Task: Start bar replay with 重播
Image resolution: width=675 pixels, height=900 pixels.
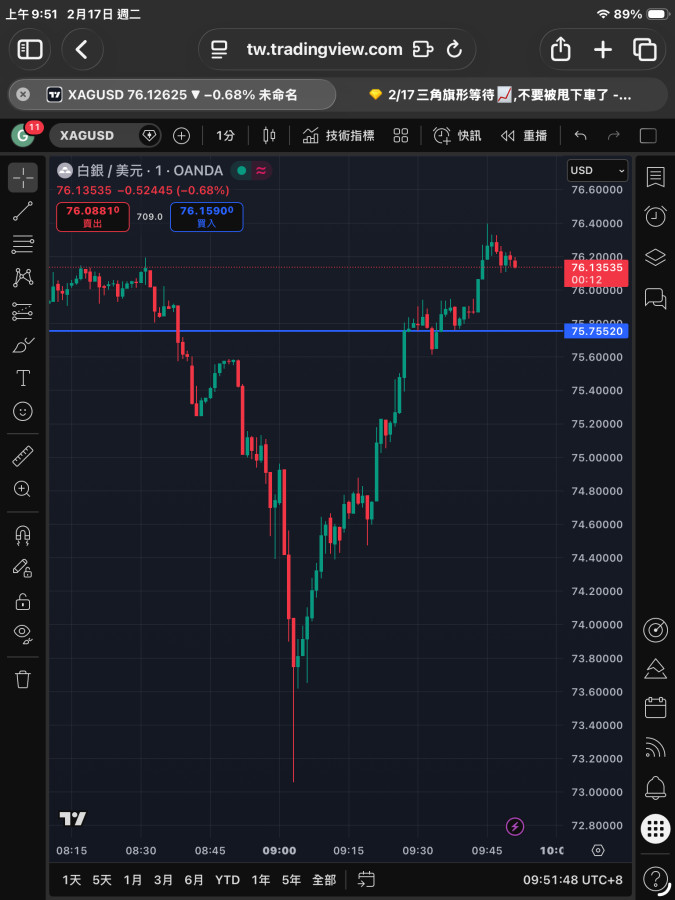Action: [x=523, y=135]
